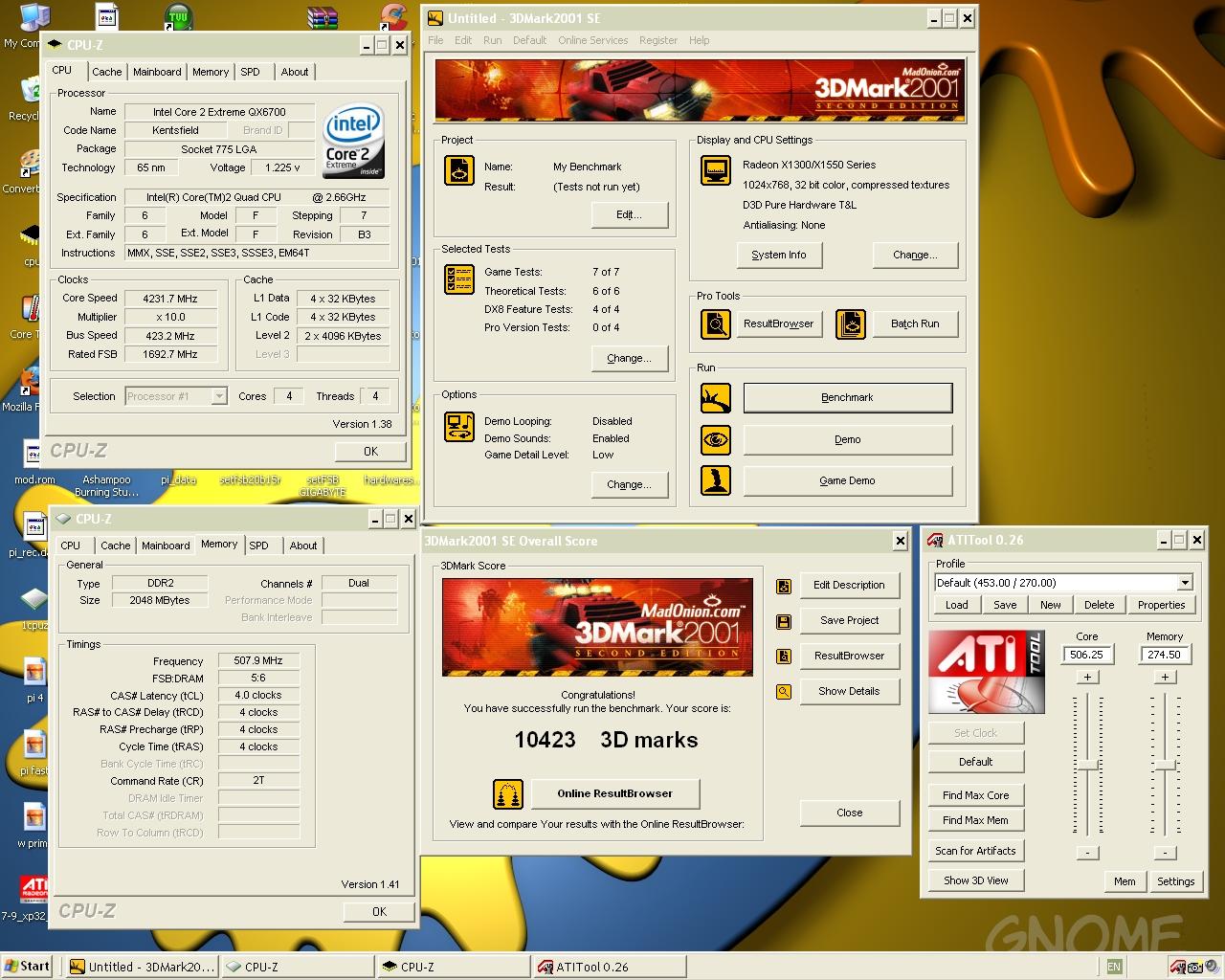Image resolution: width=1225 pixels, height=980 pixels.
Task: Click Settings button in ATITool
Action: [1175, 881]
